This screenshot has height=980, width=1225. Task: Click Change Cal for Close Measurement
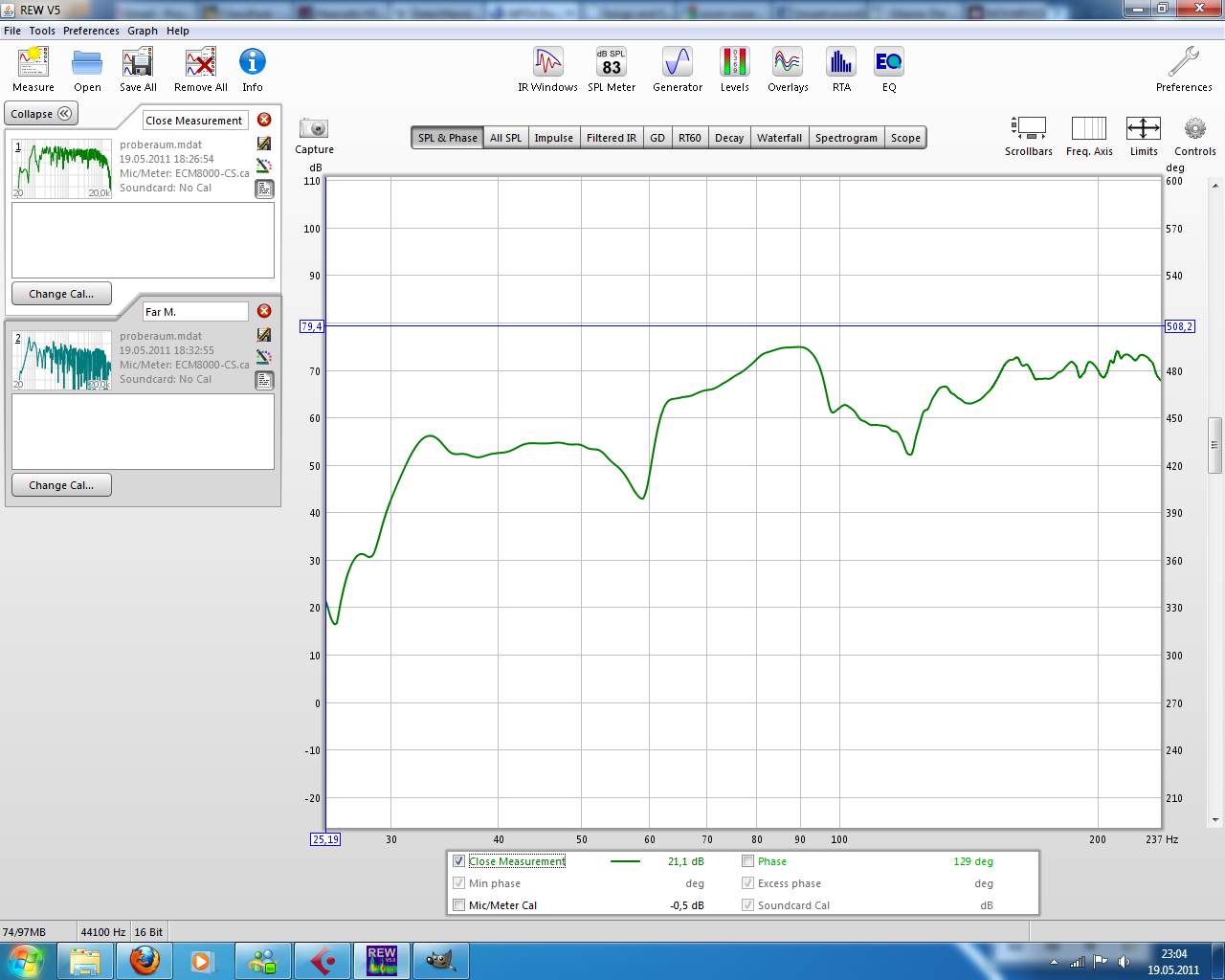pos(61,294)
